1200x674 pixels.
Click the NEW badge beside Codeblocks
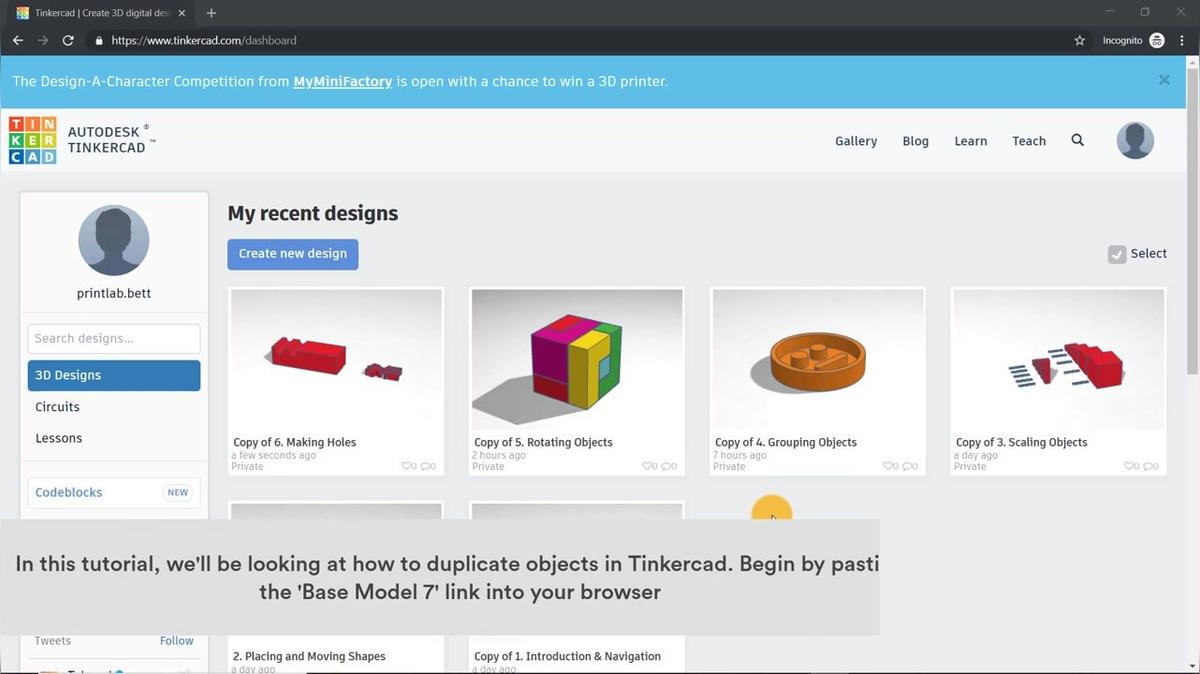click(178, 493)
